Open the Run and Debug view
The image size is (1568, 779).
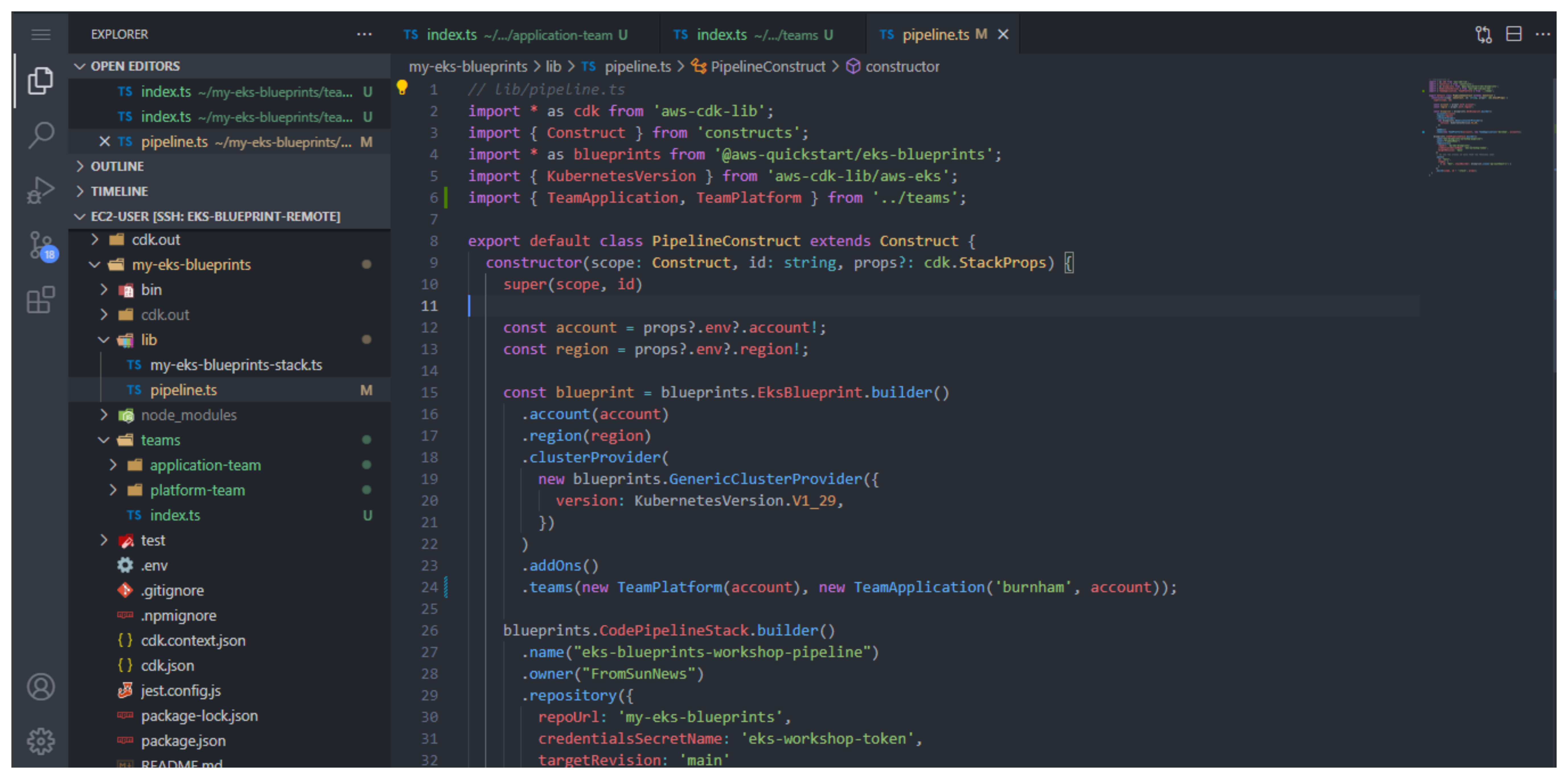tap(41, 190)
